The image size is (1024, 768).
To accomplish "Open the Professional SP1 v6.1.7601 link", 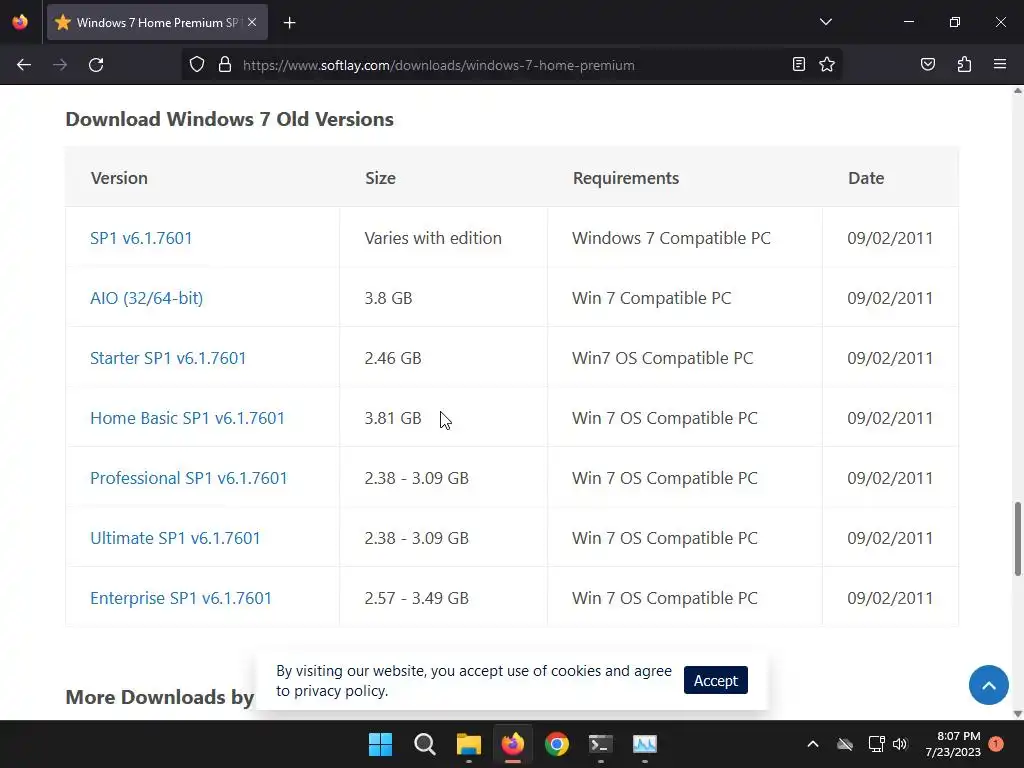I will [x=189, y=478].
